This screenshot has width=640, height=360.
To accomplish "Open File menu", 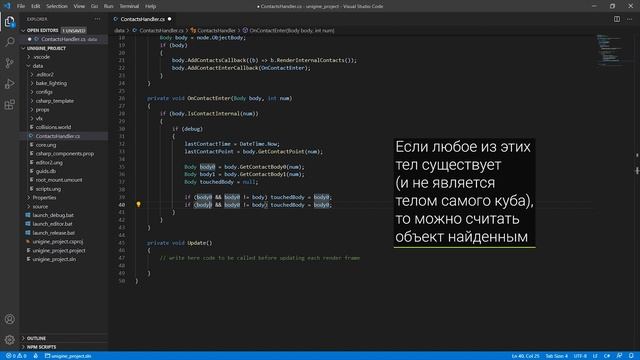I will click(21, 6).
